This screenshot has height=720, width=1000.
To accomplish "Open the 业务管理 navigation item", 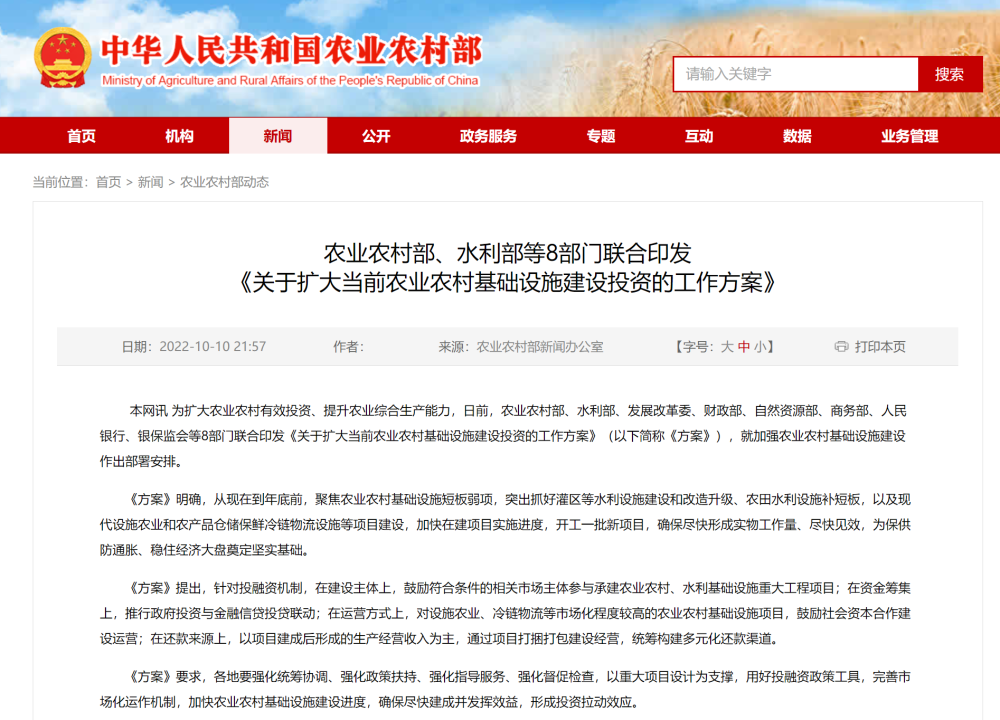I will [909, 136].
